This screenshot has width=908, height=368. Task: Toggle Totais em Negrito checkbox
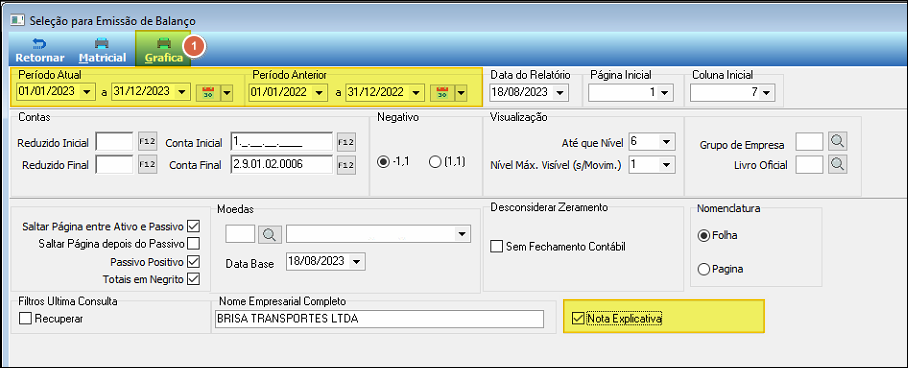coord(193,279)
